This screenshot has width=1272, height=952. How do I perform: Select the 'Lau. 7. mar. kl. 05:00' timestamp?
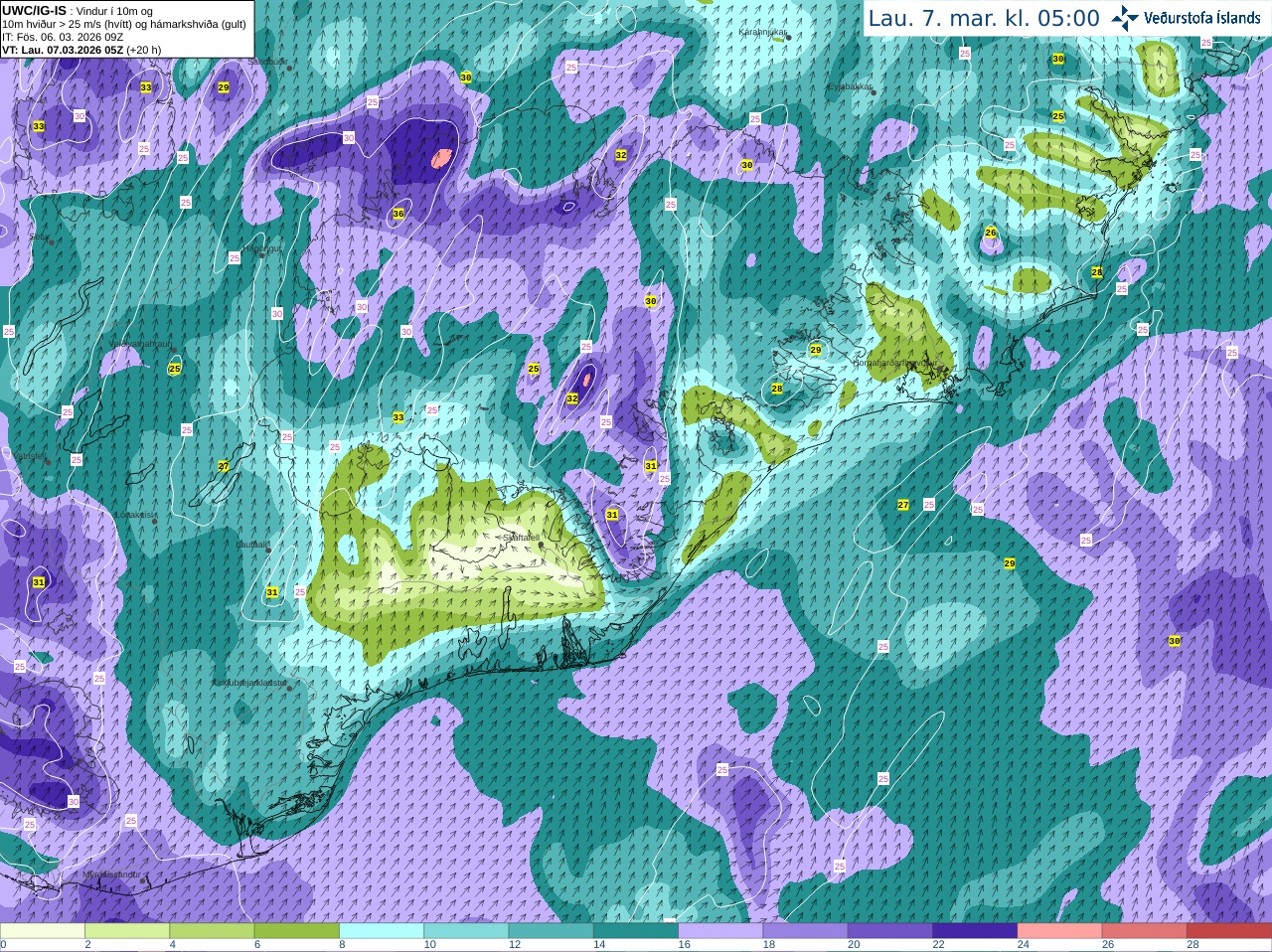tap(984, 18)
